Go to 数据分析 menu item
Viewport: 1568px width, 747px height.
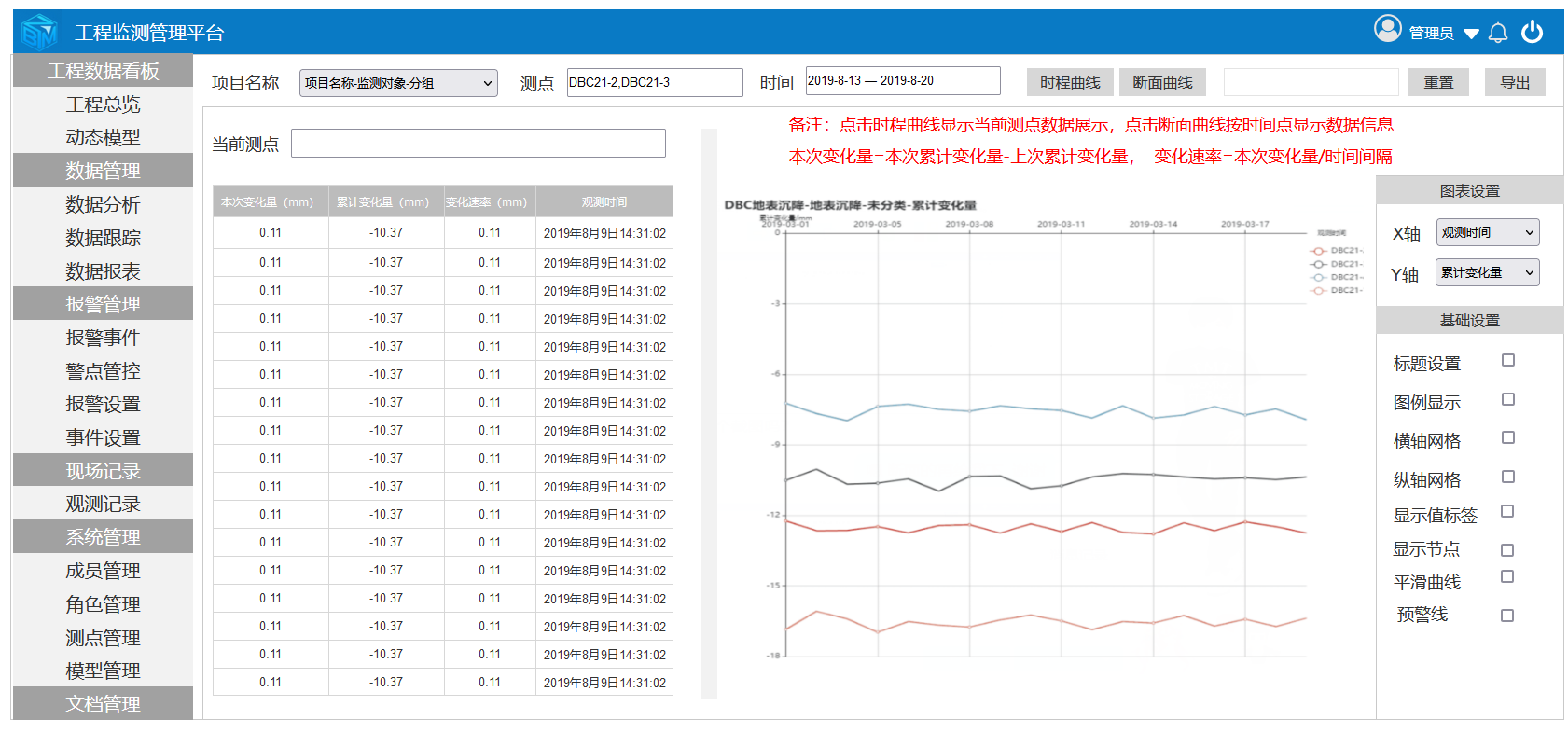pyautogui.click(x=103, y=204)
